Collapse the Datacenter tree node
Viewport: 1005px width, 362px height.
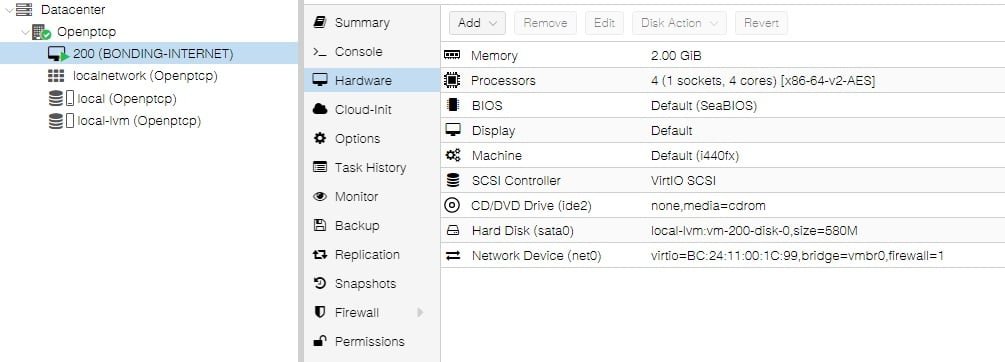pos(10,10)
